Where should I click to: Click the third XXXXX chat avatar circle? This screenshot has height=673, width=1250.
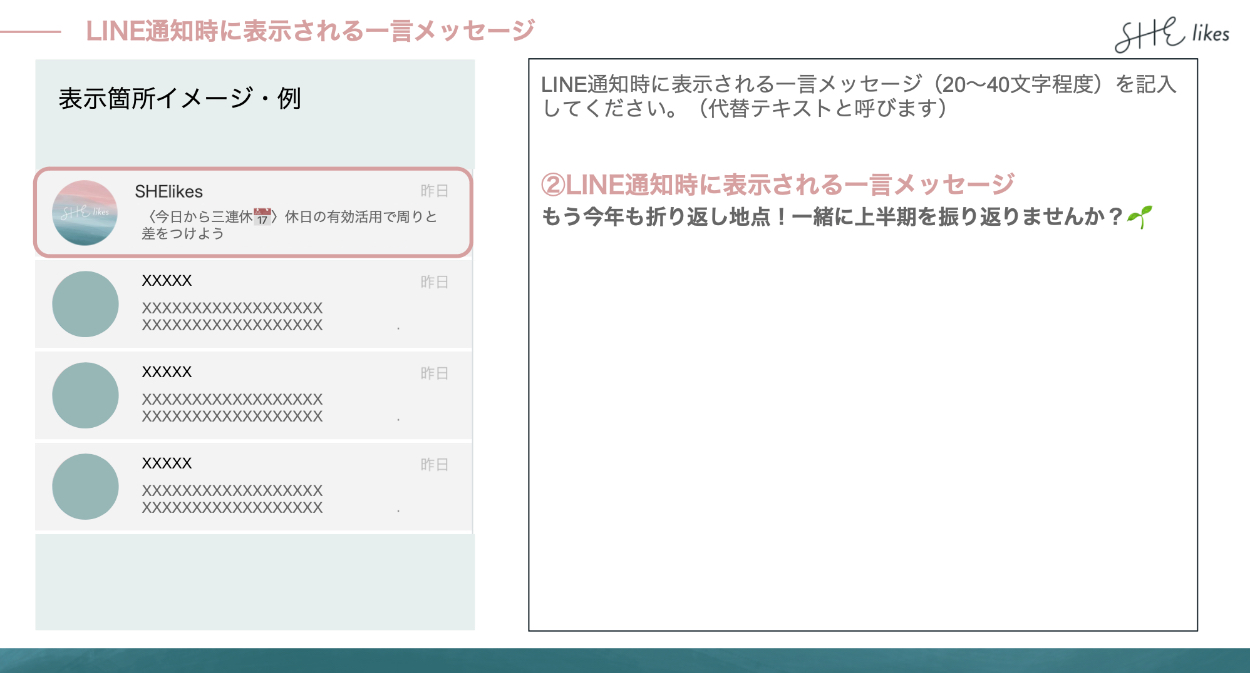(x=85, y=487)
